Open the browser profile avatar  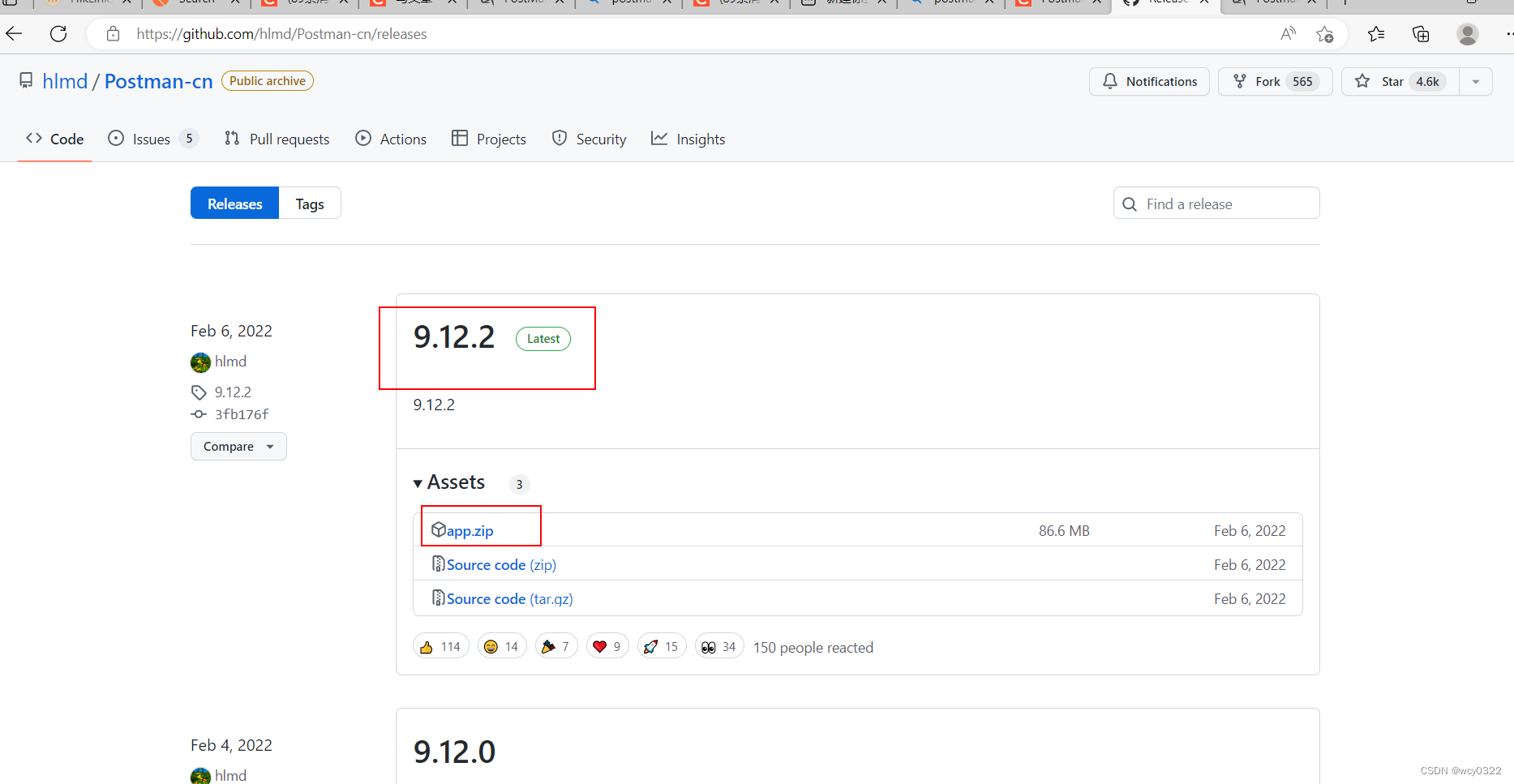(x=1468, y=34)
